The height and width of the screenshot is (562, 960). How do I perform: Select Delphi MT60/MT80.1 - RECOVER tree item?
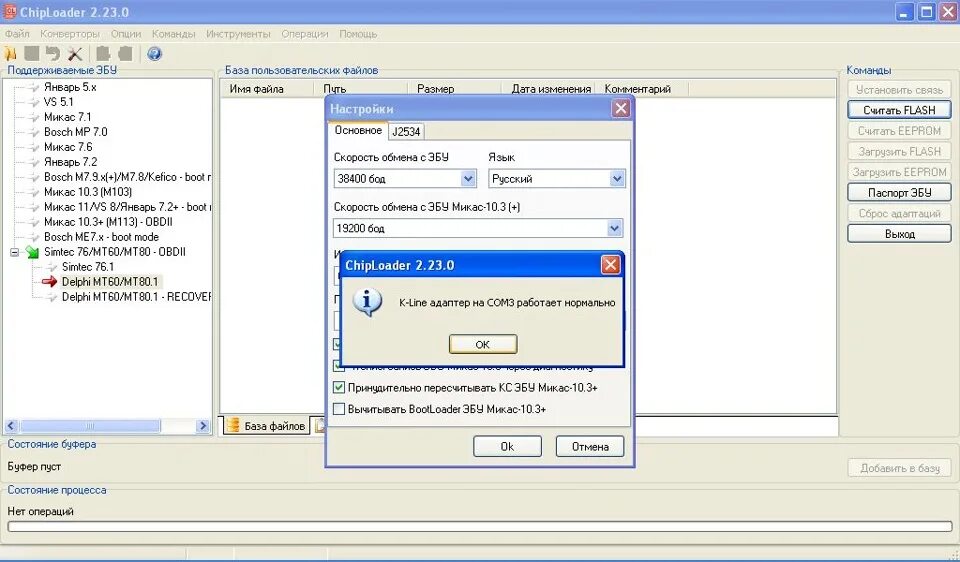point(136,297)
